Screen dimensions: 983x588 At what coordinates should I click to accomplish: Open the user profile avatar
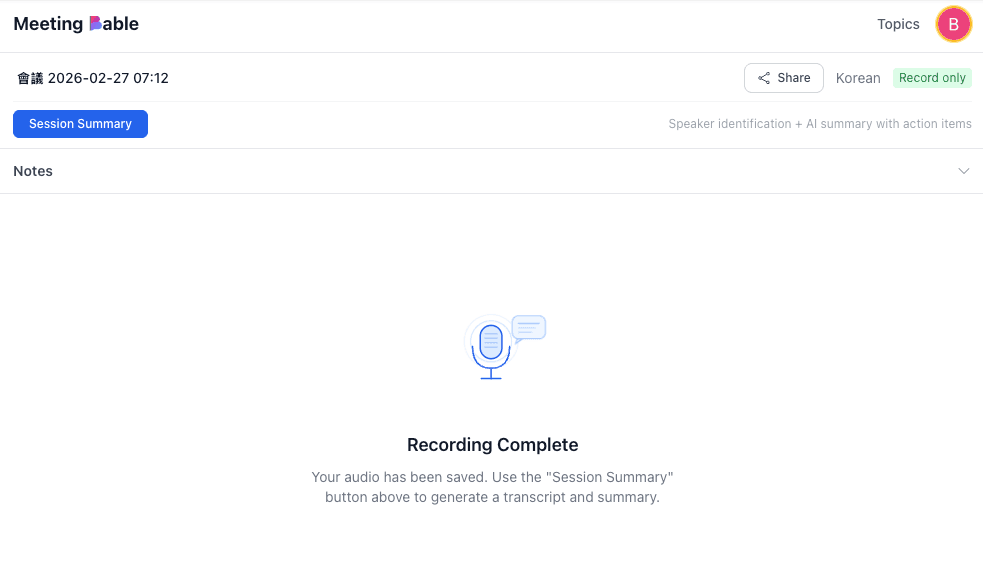(953, 24)
